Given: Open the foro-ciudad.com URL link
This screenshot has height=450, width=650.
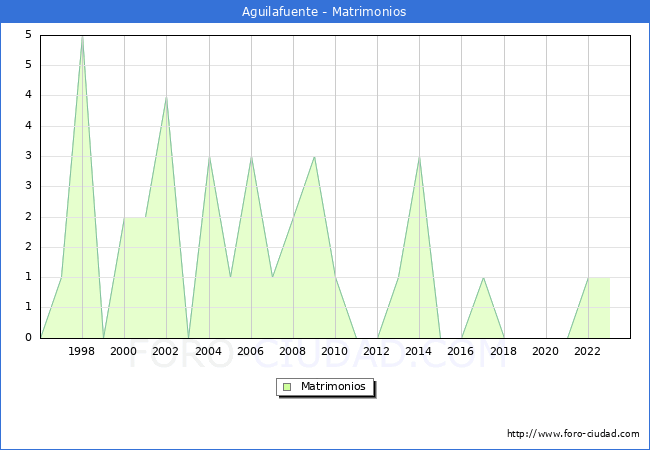Looking at the screenshot, I should [x=573, y=434].
